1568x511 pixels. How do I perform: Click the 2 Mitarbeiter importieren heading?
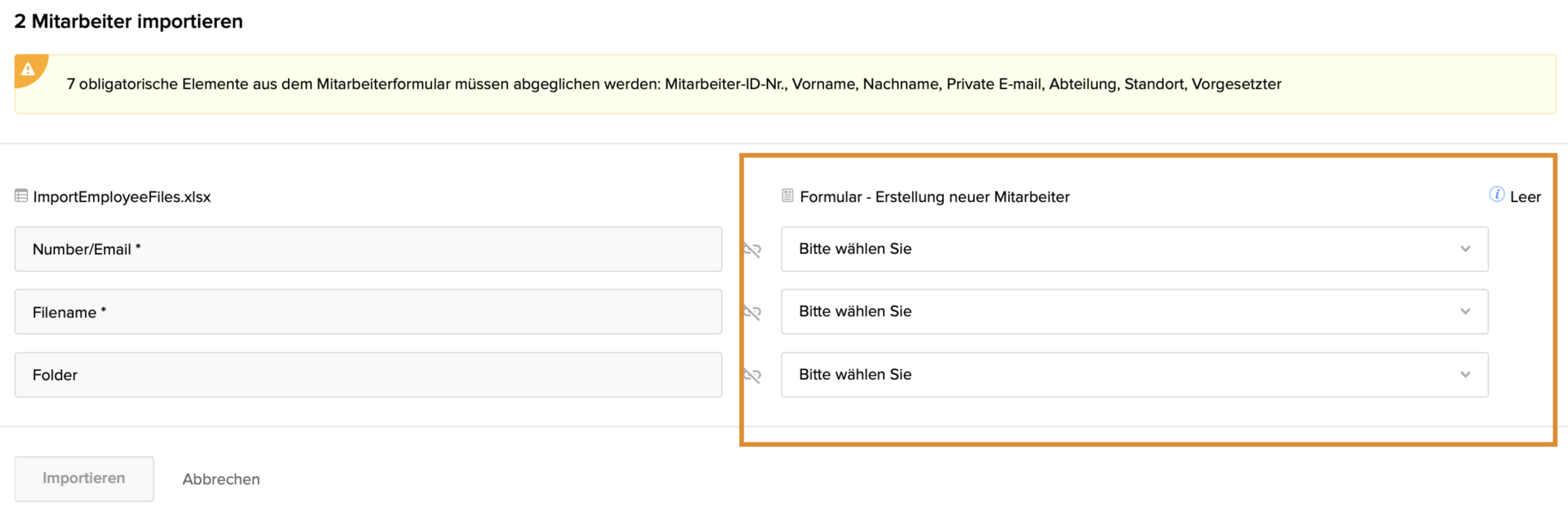[128, 22]
